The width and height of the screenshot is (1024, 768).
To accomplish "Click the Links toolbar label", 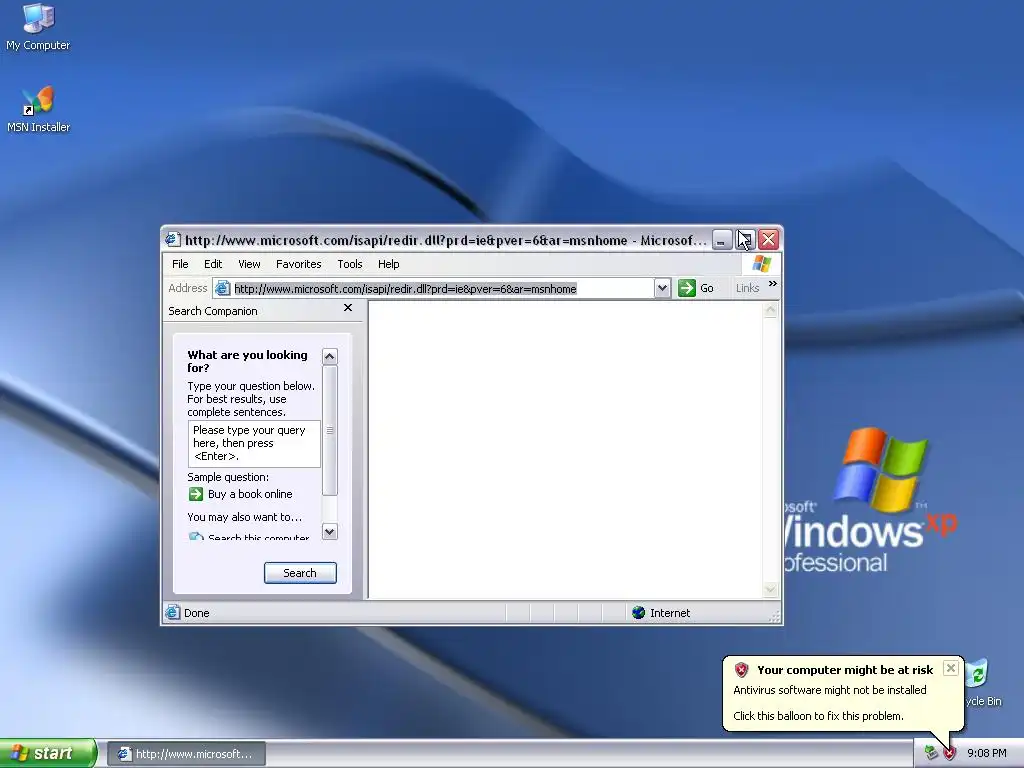I will 747,288.
